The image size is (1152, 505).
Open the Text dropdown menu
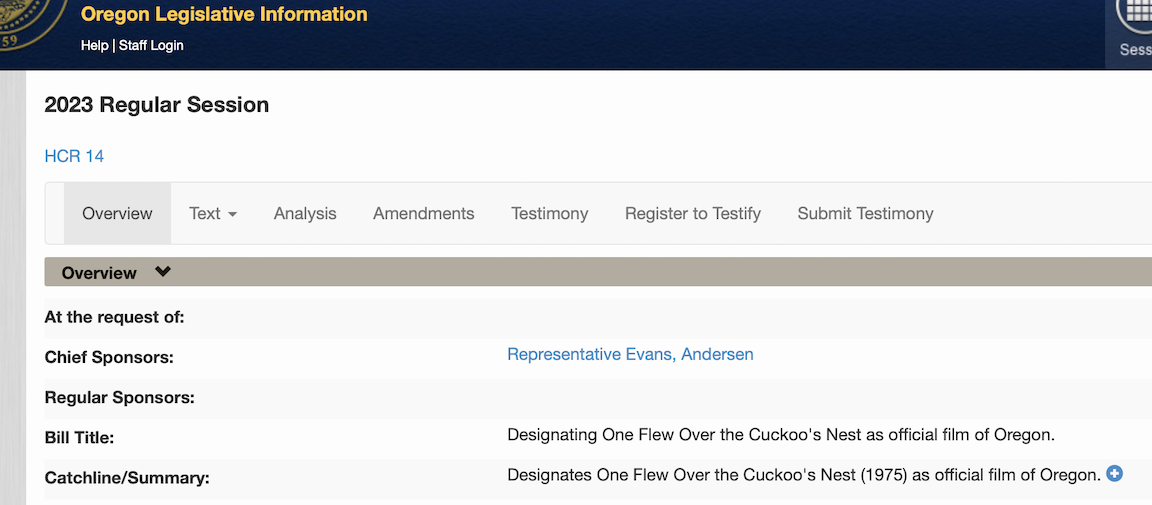tap(213, 213)
